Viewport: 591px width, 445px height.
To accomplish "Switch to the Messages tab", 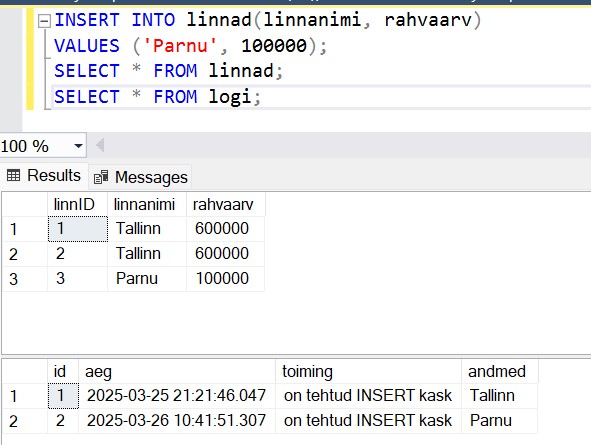I will point(140,177).
